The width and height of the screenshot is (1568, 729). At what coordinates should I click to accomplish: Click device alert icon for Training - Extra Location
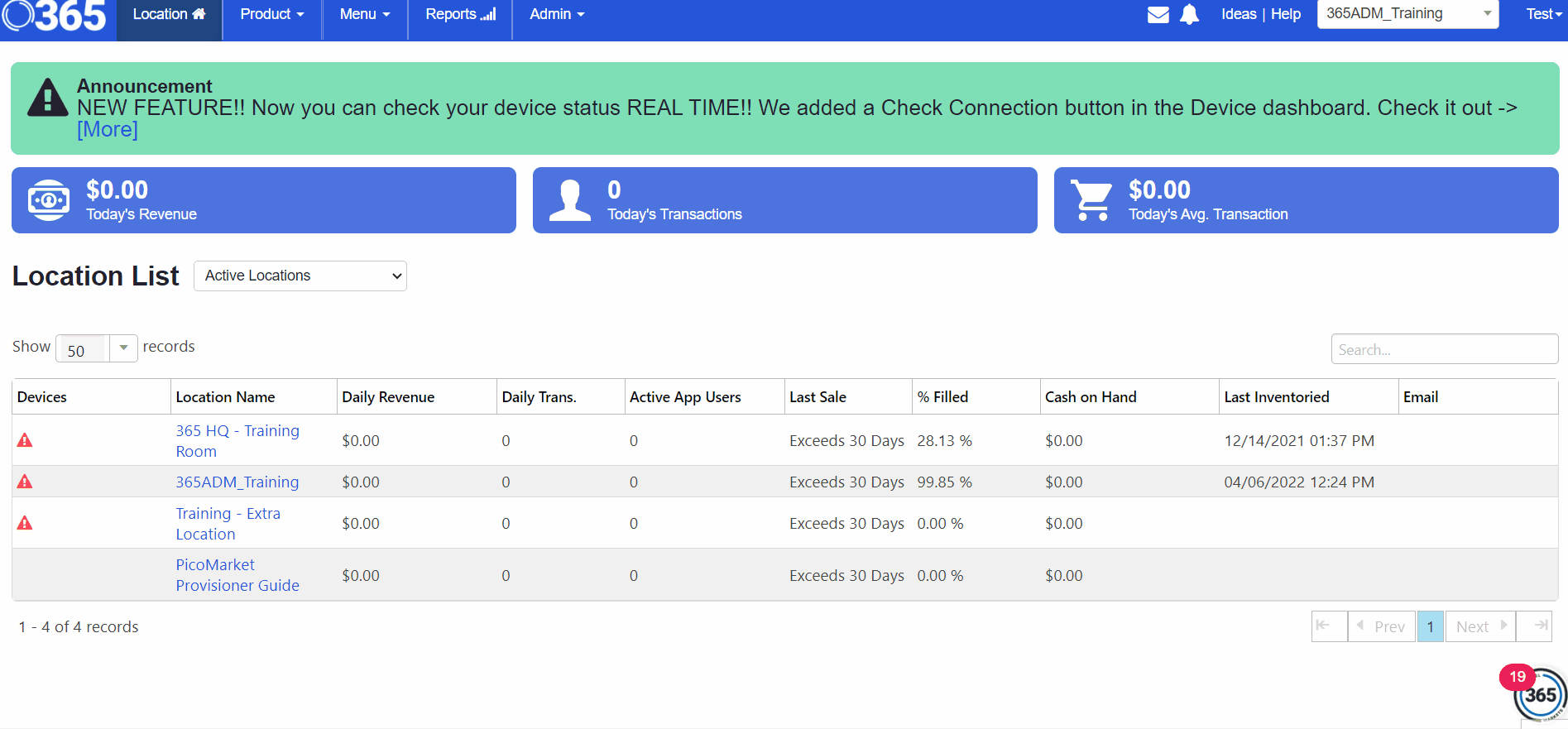[x=25, y=523]
